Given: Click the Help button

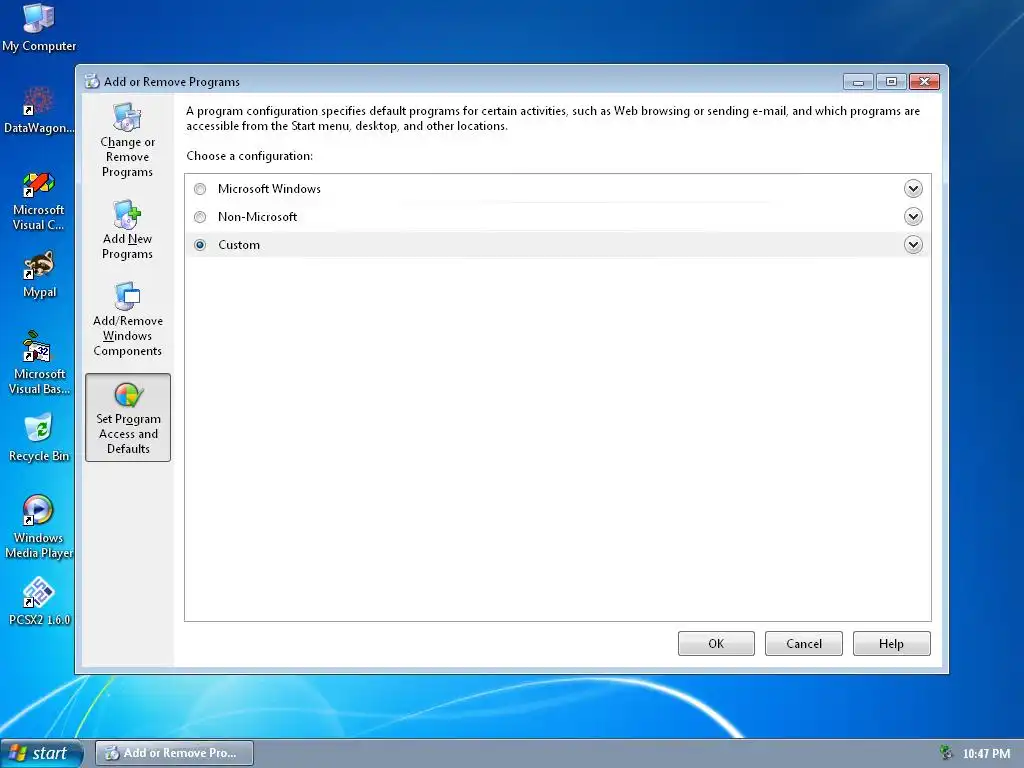Looking at the screenshot, I should pyautogui.click(x=891, y=643).
